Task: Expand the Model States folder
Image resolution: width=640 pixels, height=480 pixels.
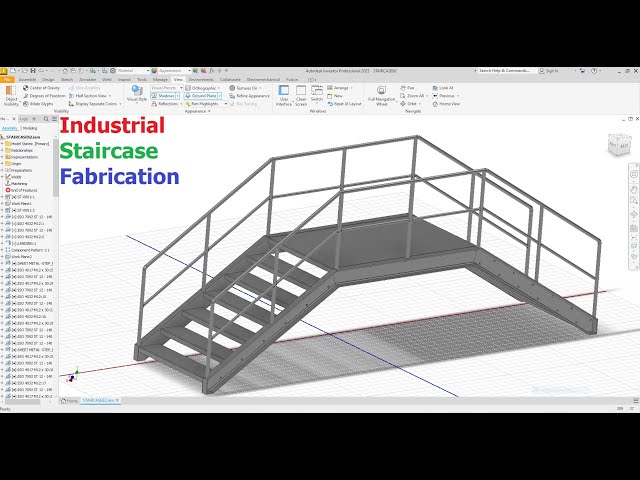Action: (x=2, y=144)
